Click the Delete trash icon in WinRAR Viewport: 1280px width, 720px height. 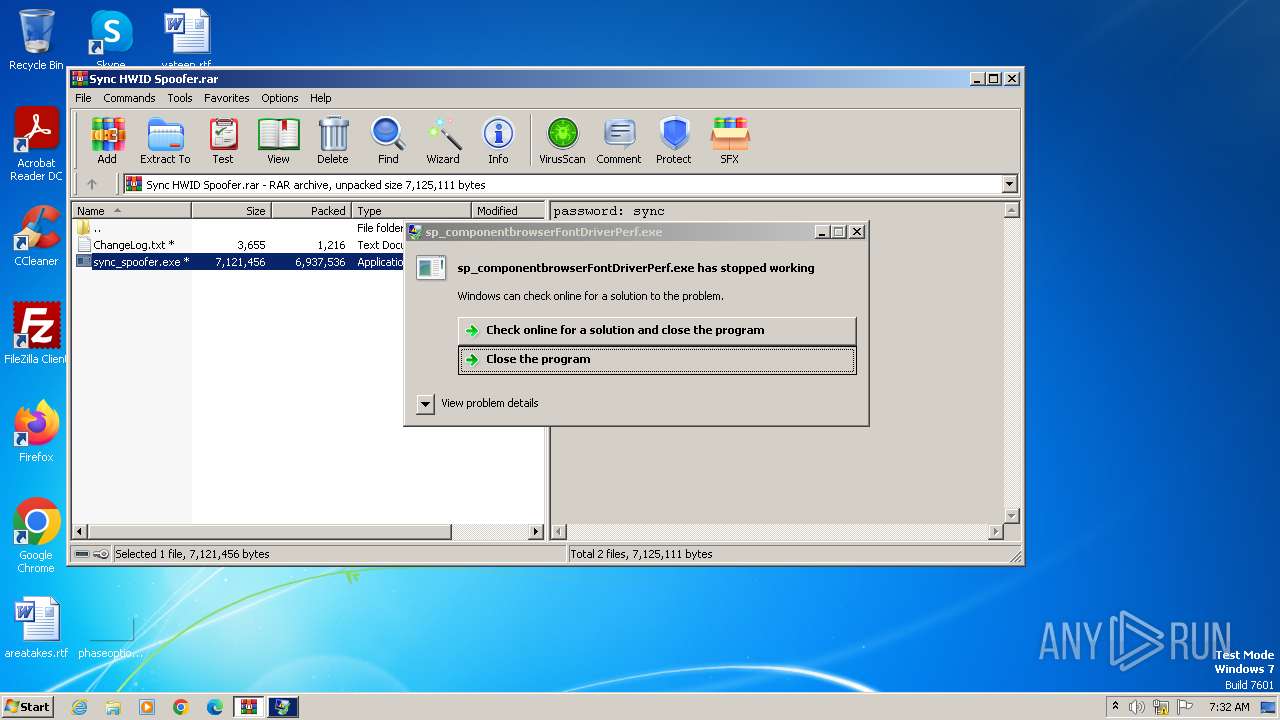pos(333,140)
